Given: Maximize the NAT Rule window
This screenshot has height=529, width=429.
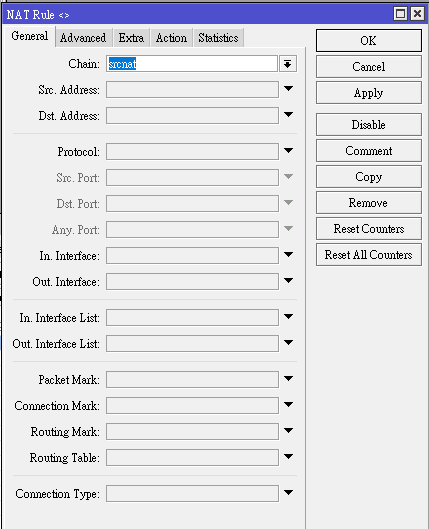Looking at the screenshot, I should tap(400, 14).
